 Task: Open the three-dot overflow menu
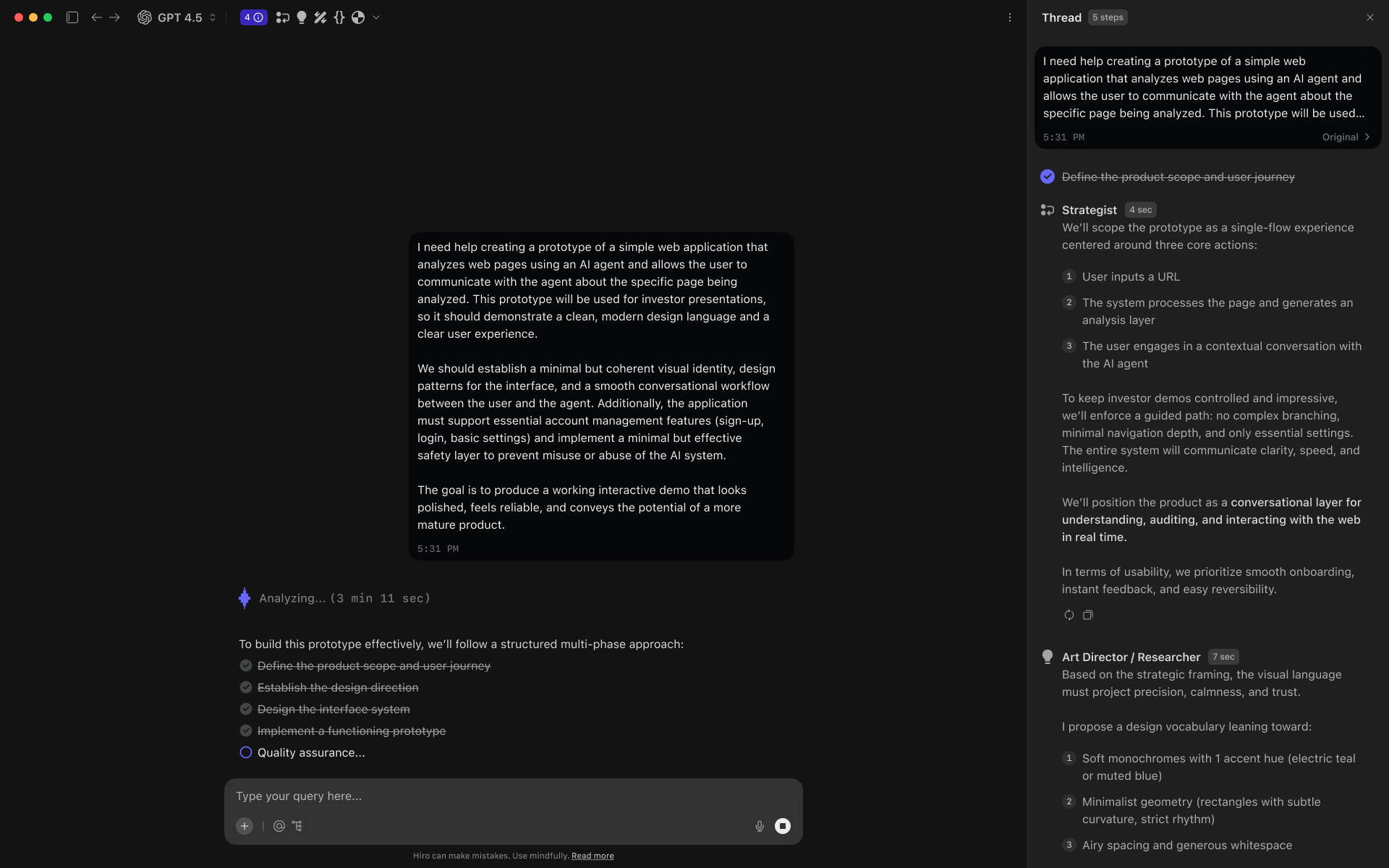1011,17
